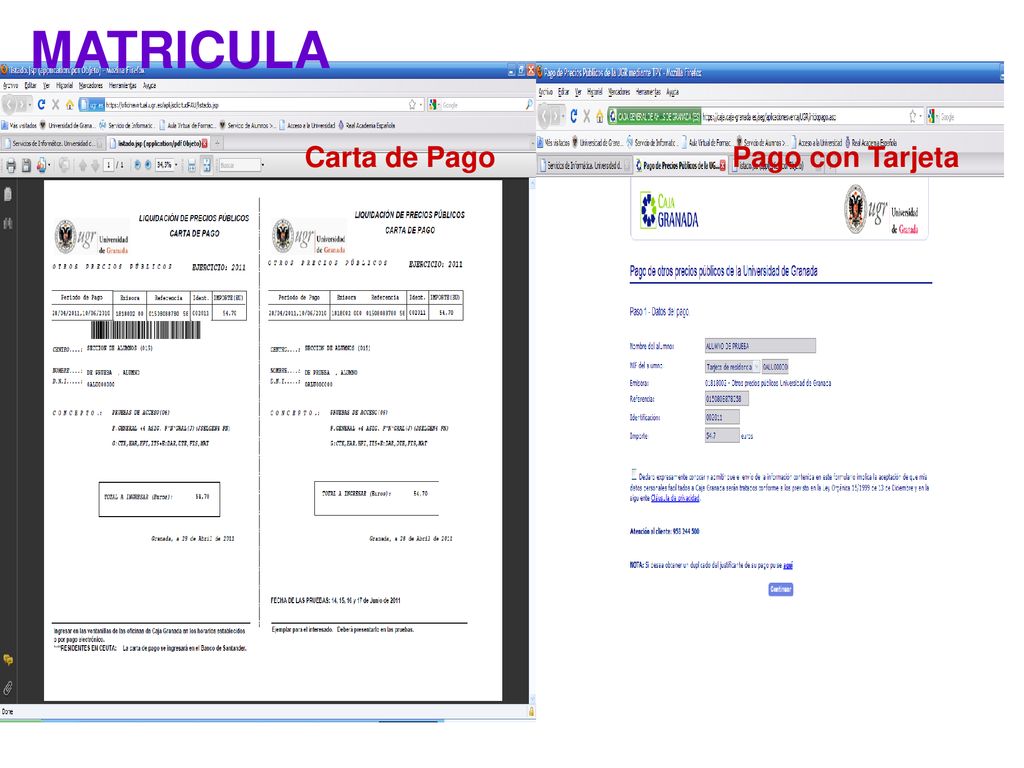Click the Identificación input field
The image size is (1024, 768).
tap(722, 417)
